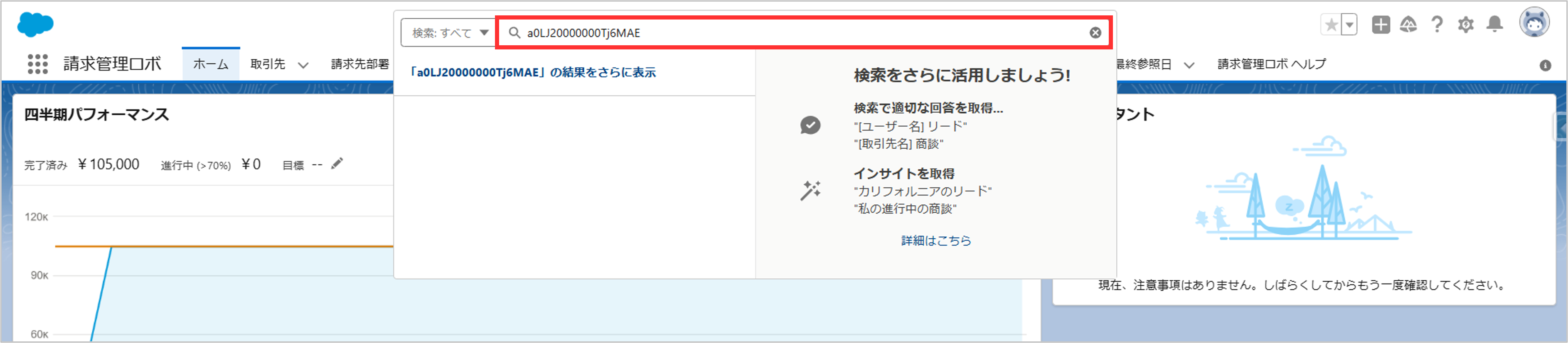The width and height of the screenshot is (1568, 343).
Task: Open the 請求管理ロボ ヘルプ tab
Action: [1271, 64]
